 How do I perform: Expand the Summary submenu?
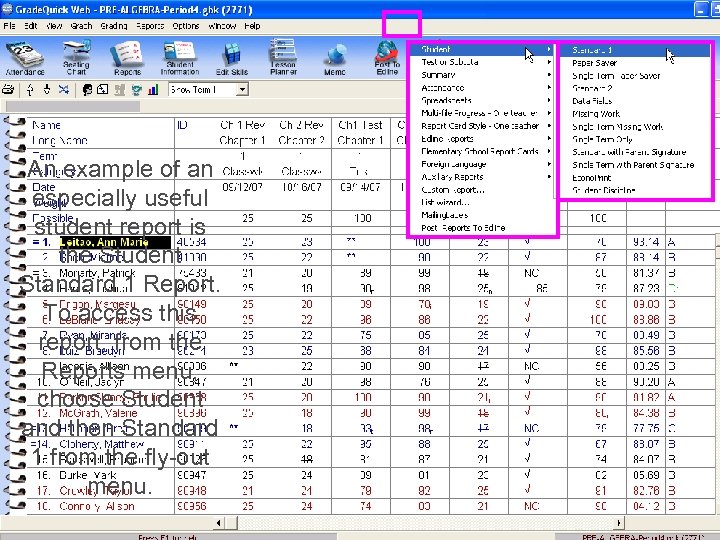438,75
